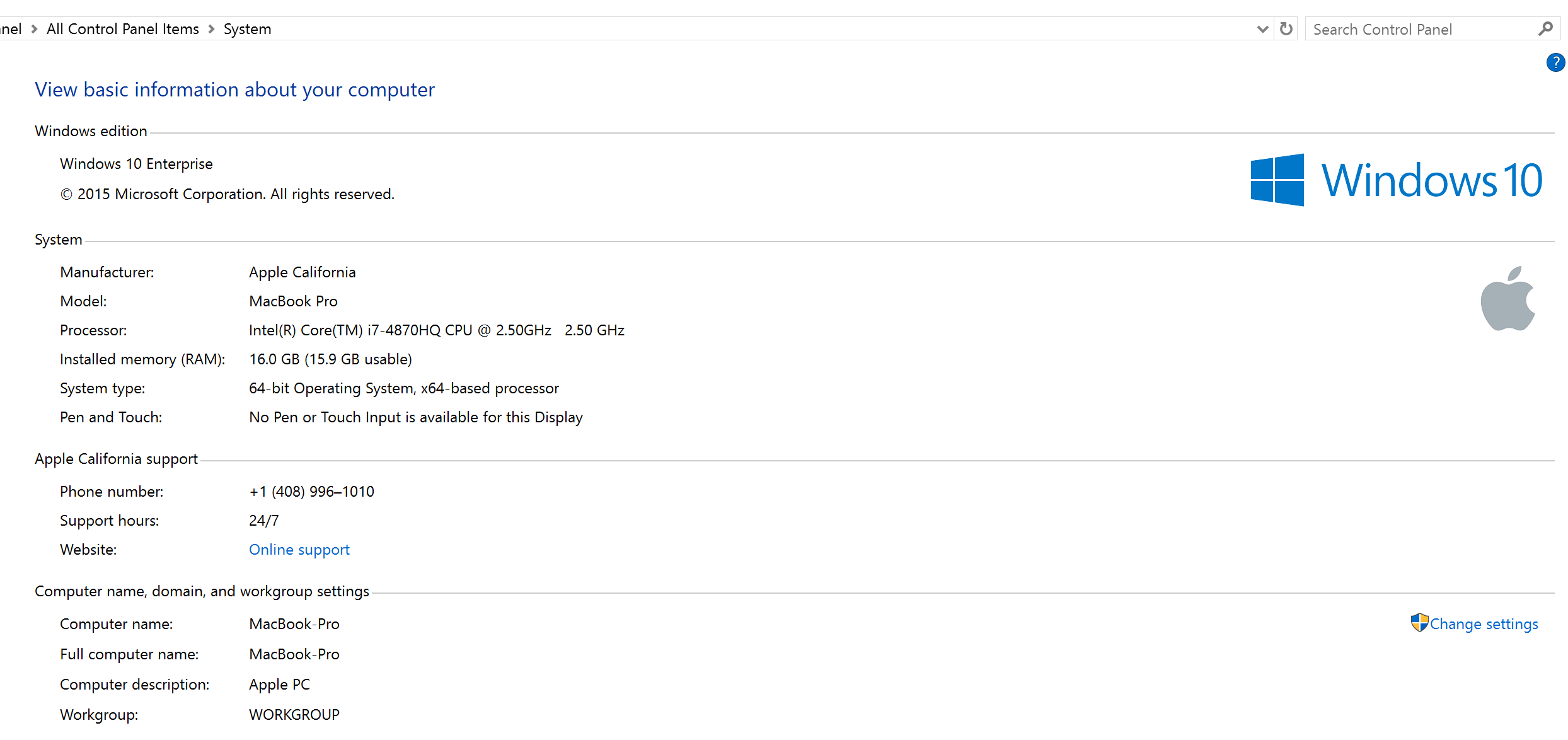Expand the chevron before All Control Panel Items
Viewport: 1568px width, 740px height.
(34, 29)
